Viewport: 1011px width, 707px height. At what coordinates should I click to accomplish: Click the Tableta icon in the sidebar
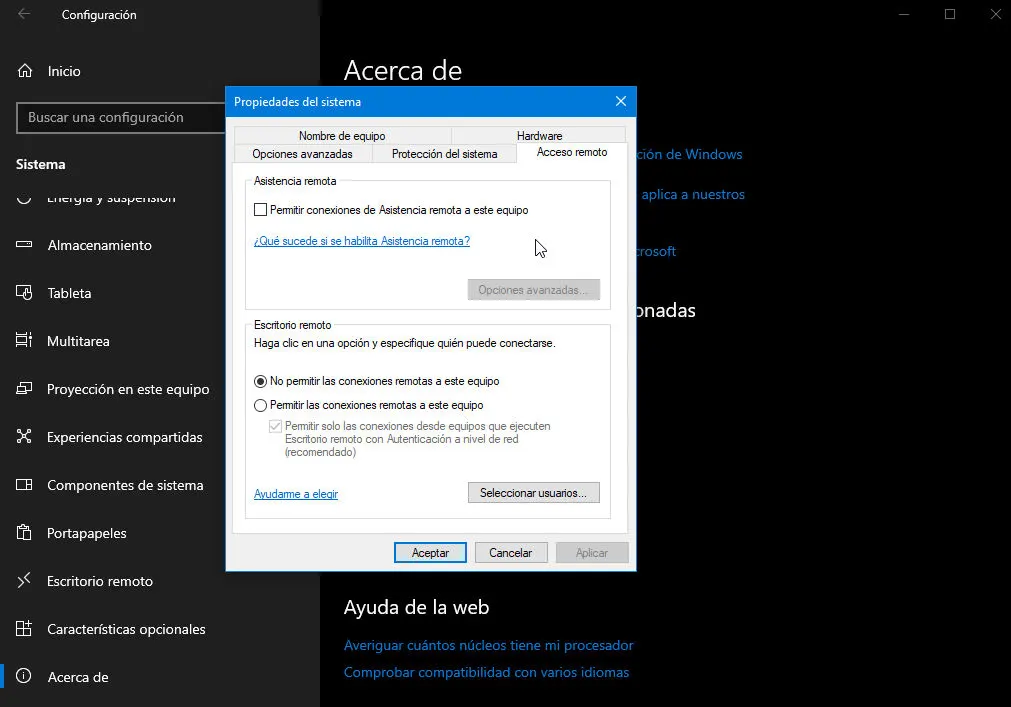pyautogui.click(x=24, y=293)
